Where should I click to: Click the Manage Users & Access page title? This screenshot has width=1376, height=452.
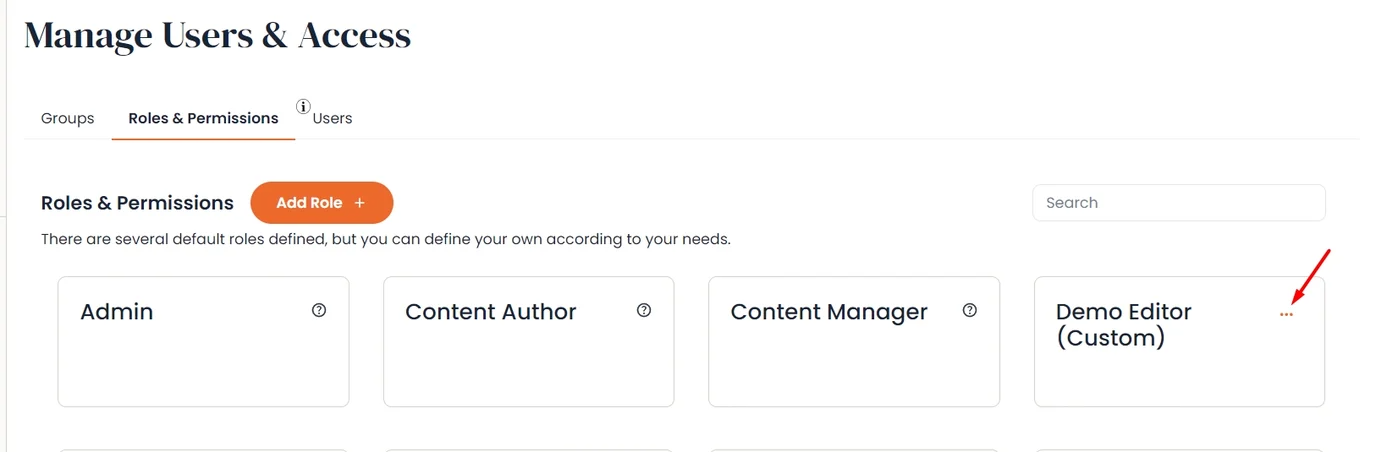pos(217,36)
